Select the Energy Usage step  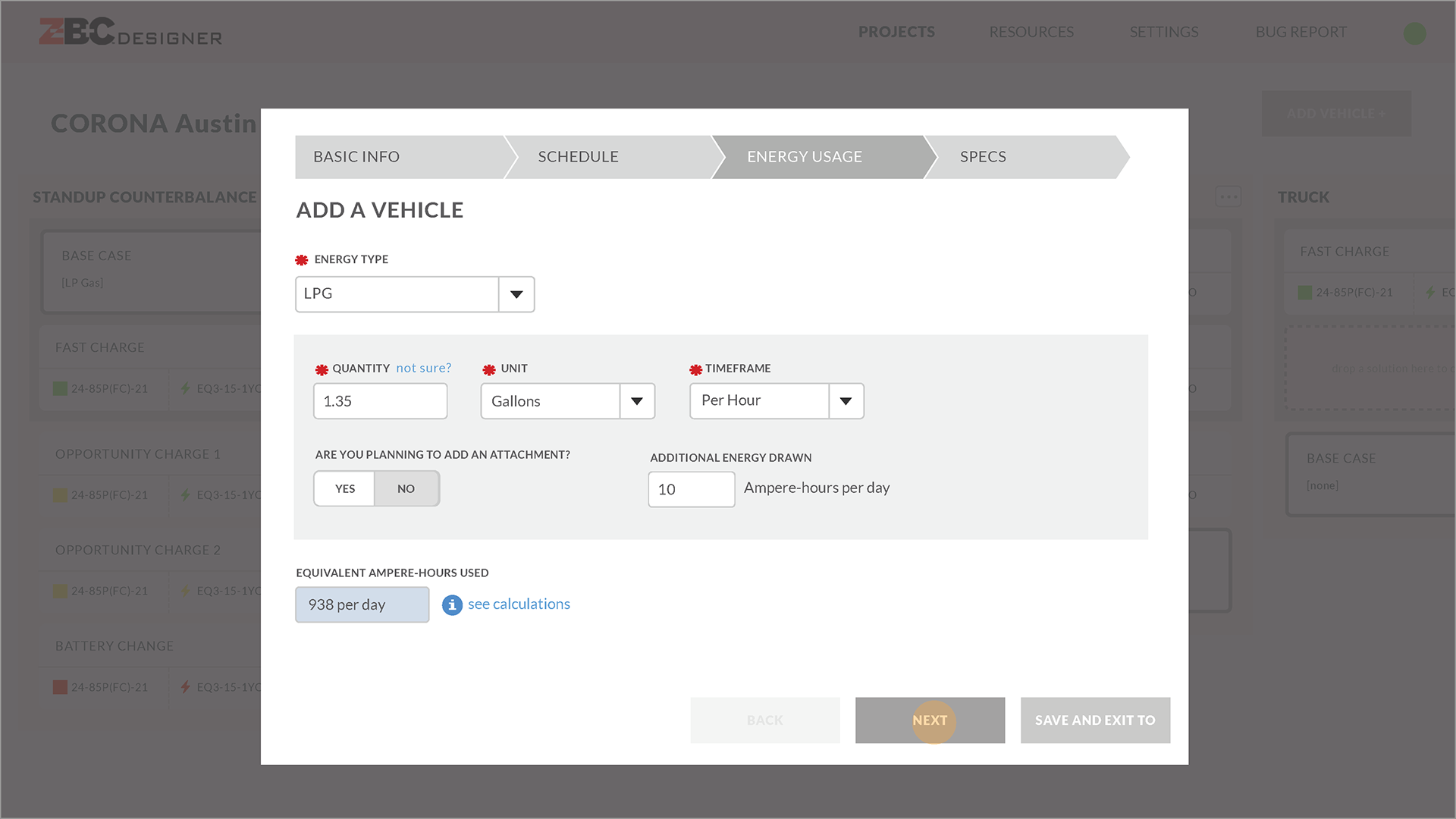point(824,157)
